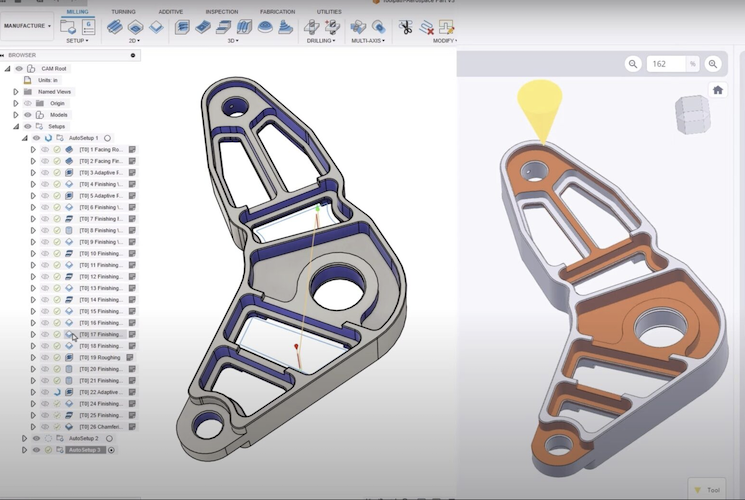
Task: Toggle visibility eye of AutoSetup 1
Action: point(36,138)
